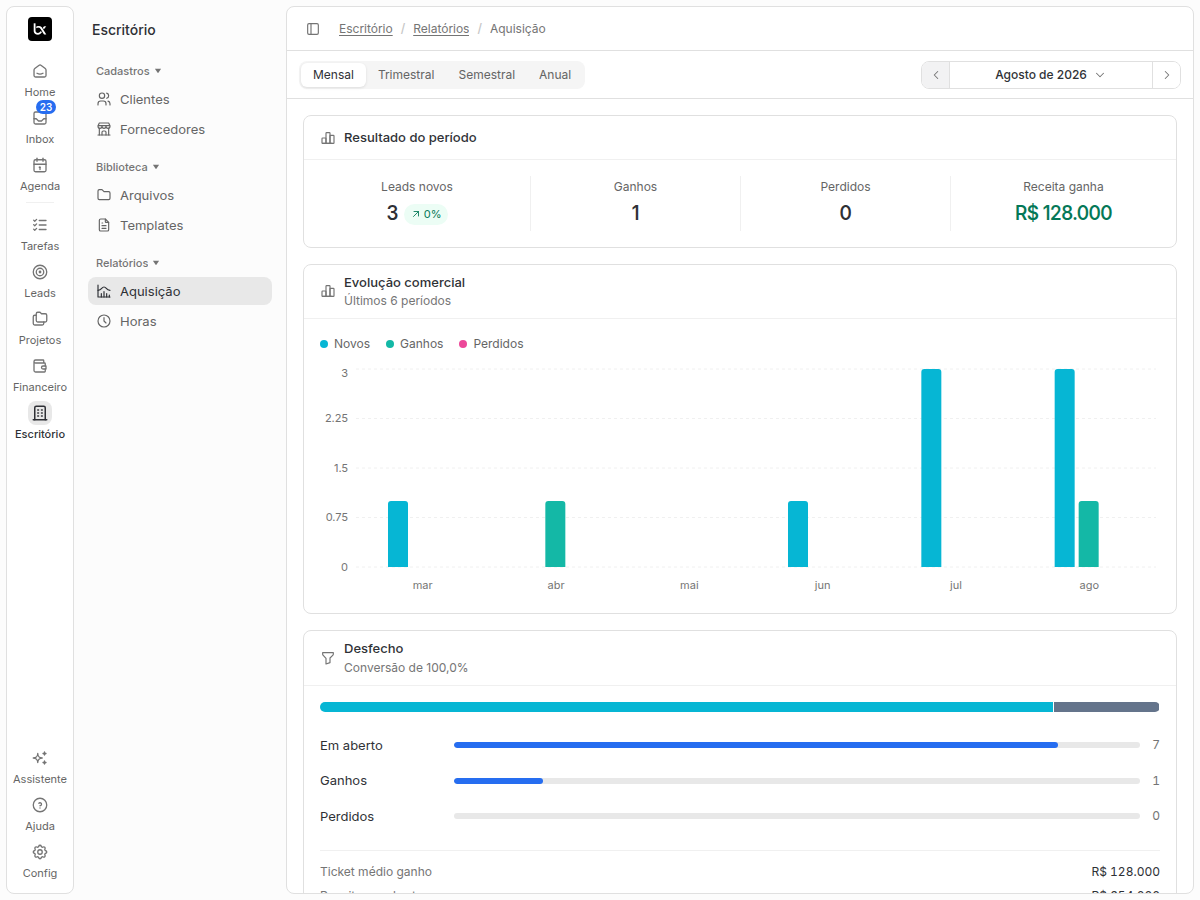
Task: Click the app logo at top left
Action: (x=40, y=29)
